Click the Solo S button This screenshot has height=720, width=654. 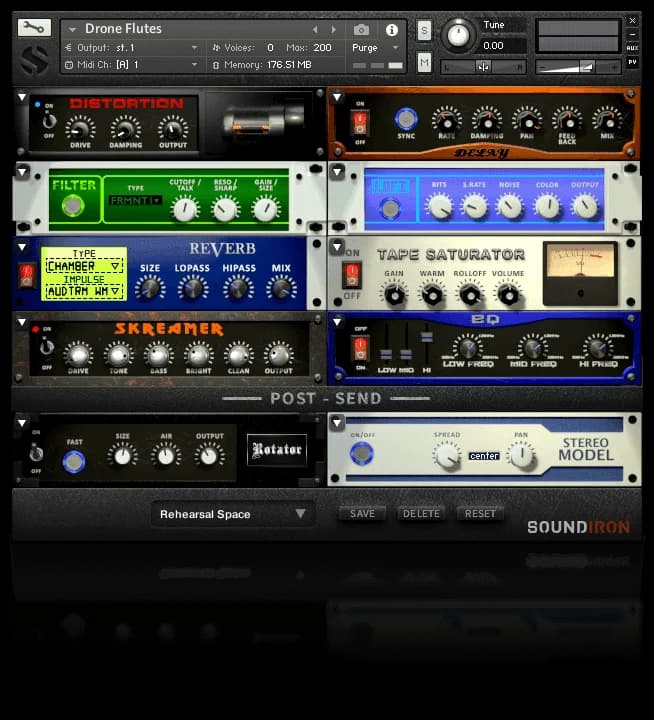(x=424, y=30)
